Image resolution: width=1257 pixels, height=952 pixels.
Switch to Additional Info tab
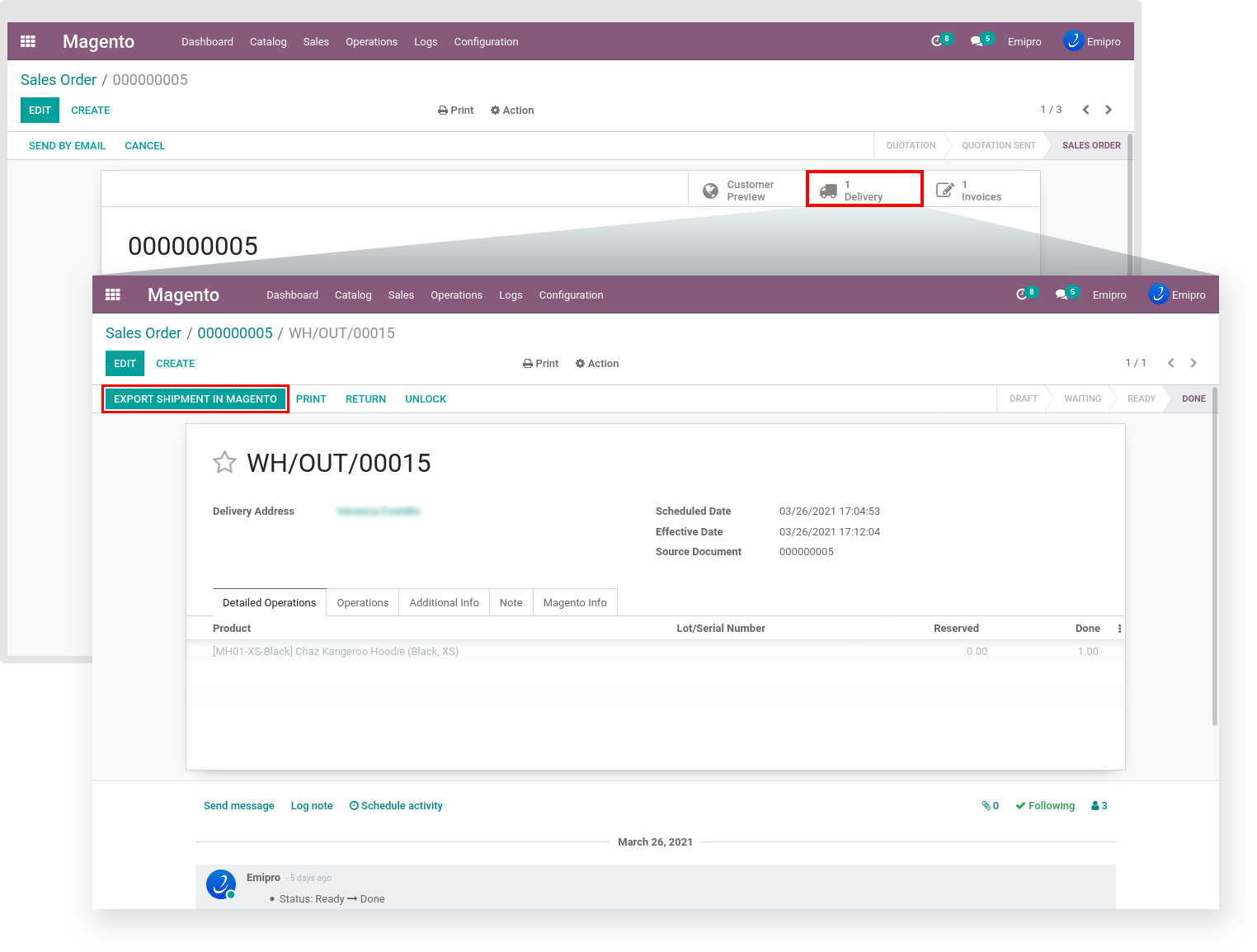click(x=444, y=603)
